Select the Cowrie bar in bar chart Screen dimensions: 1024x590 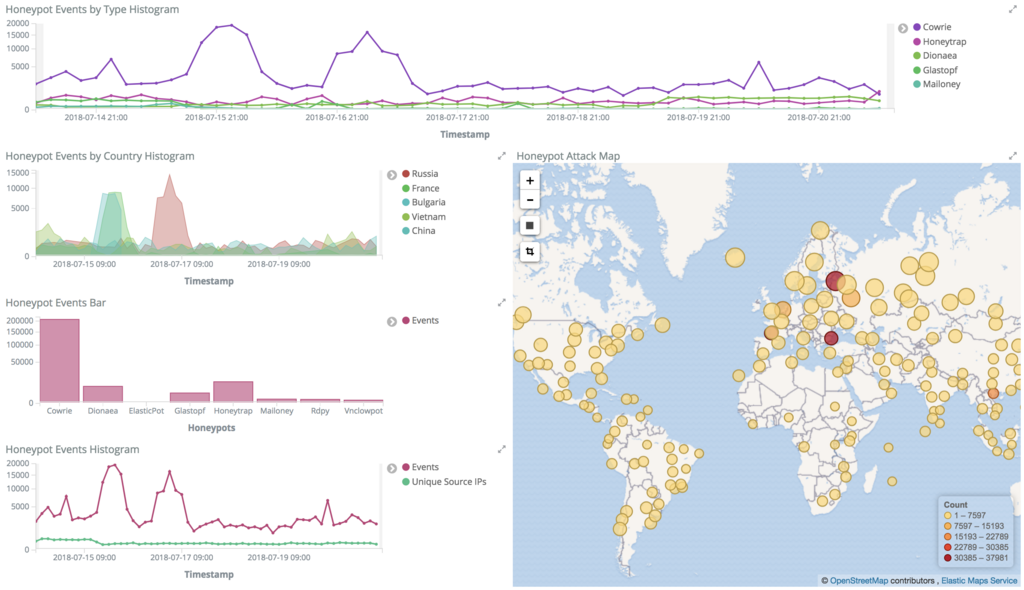point(59,361)
